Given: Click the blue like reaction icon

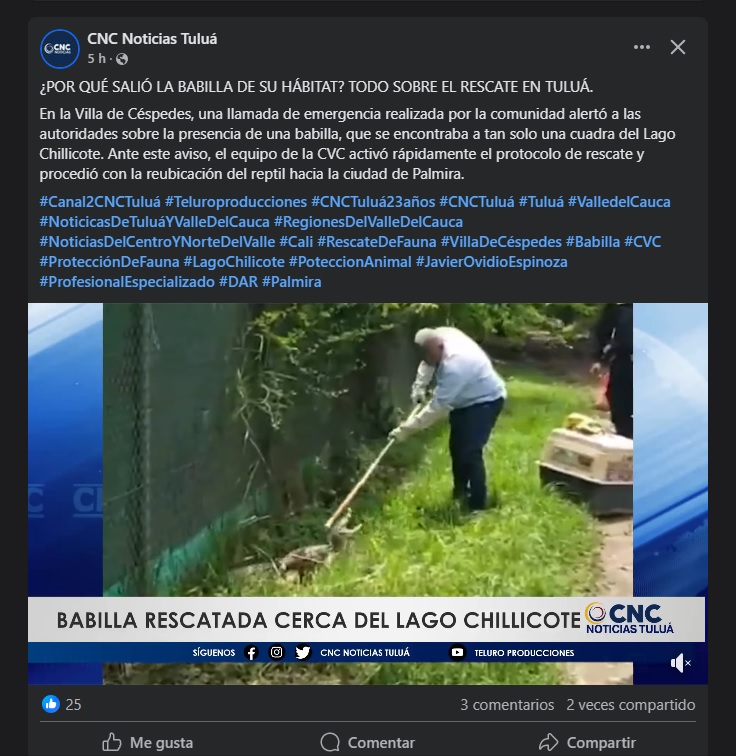Looking at the screenshot, I should (x=51, y=704).
